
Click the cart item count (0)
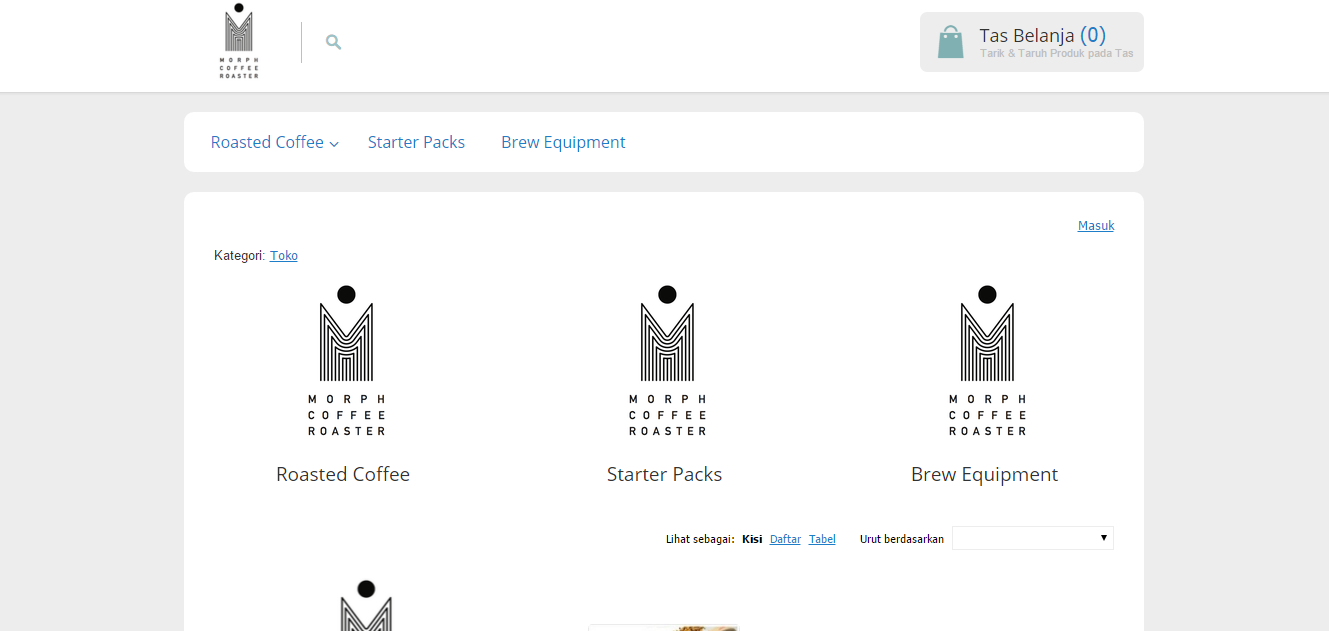point(1093,35)
